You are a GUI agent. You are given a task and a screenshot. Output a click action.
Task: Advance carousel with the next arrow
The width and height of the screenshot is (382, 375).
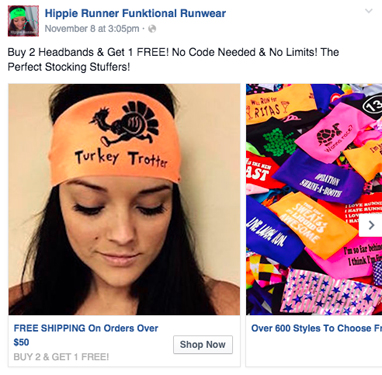(x=371, y=225)
